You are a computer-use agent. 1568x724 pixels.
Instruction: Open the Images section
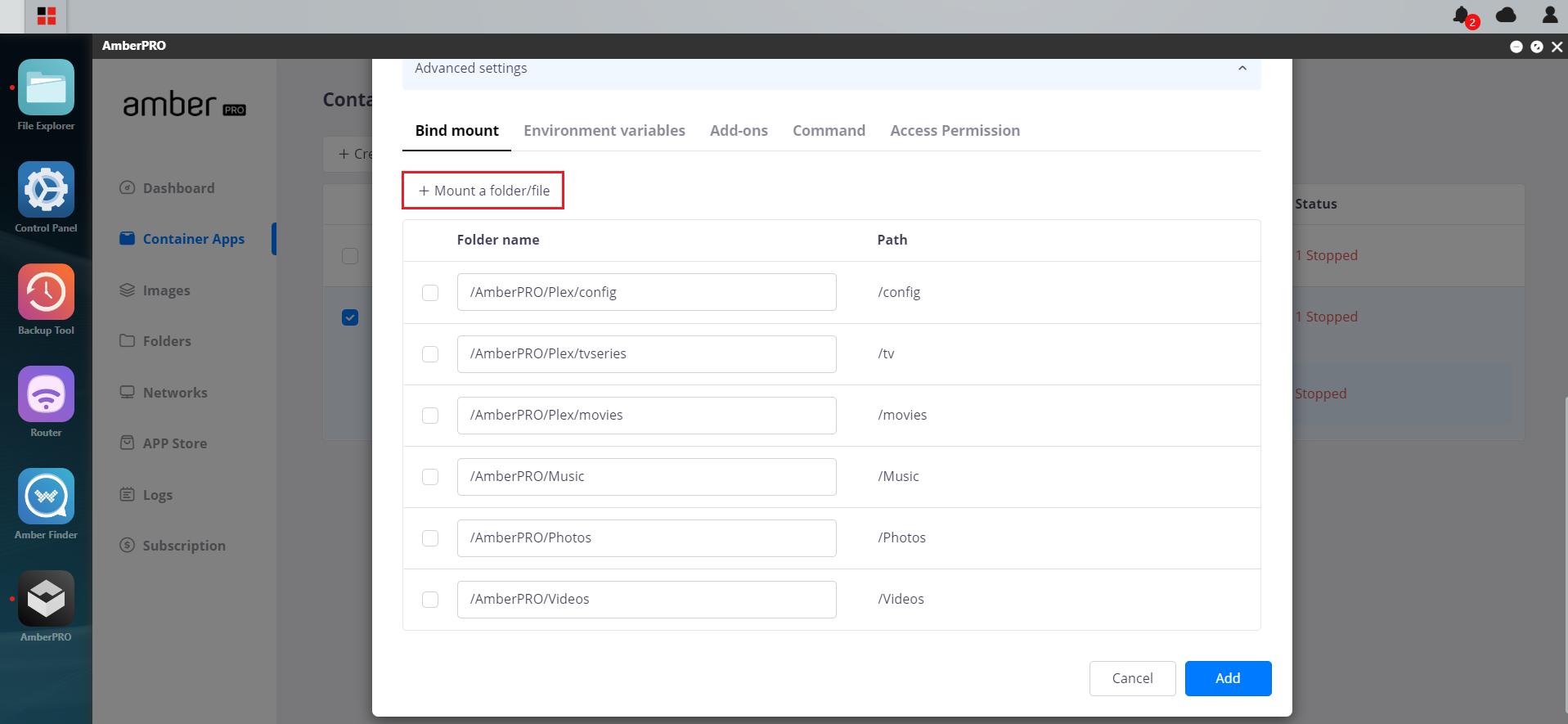166,290
